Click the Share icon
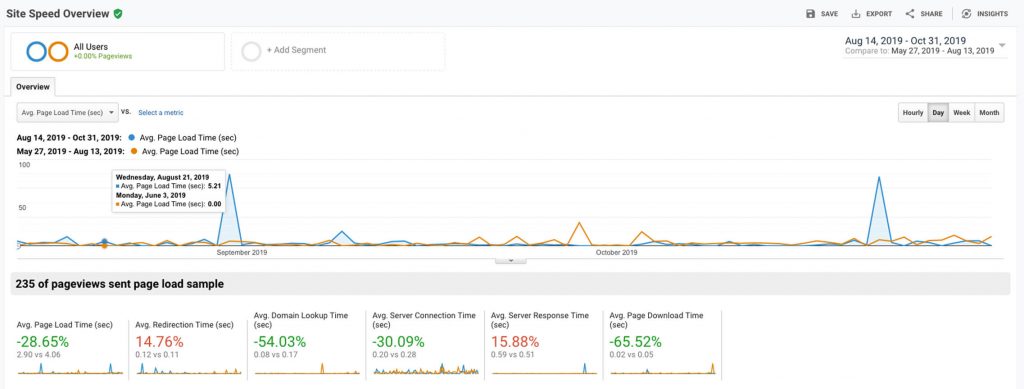This screenshot has height=389, width=1024. [x=910, y=14]
